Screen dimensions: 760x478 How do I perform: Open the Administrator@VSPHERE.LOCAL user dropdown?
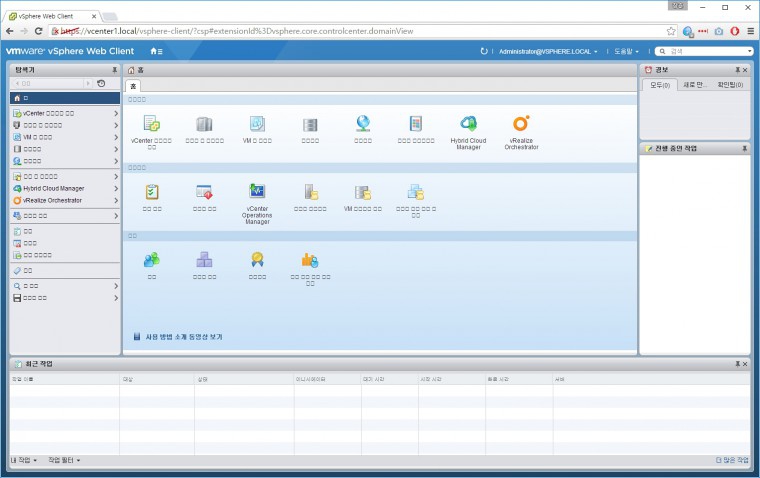tap(548, 51)
